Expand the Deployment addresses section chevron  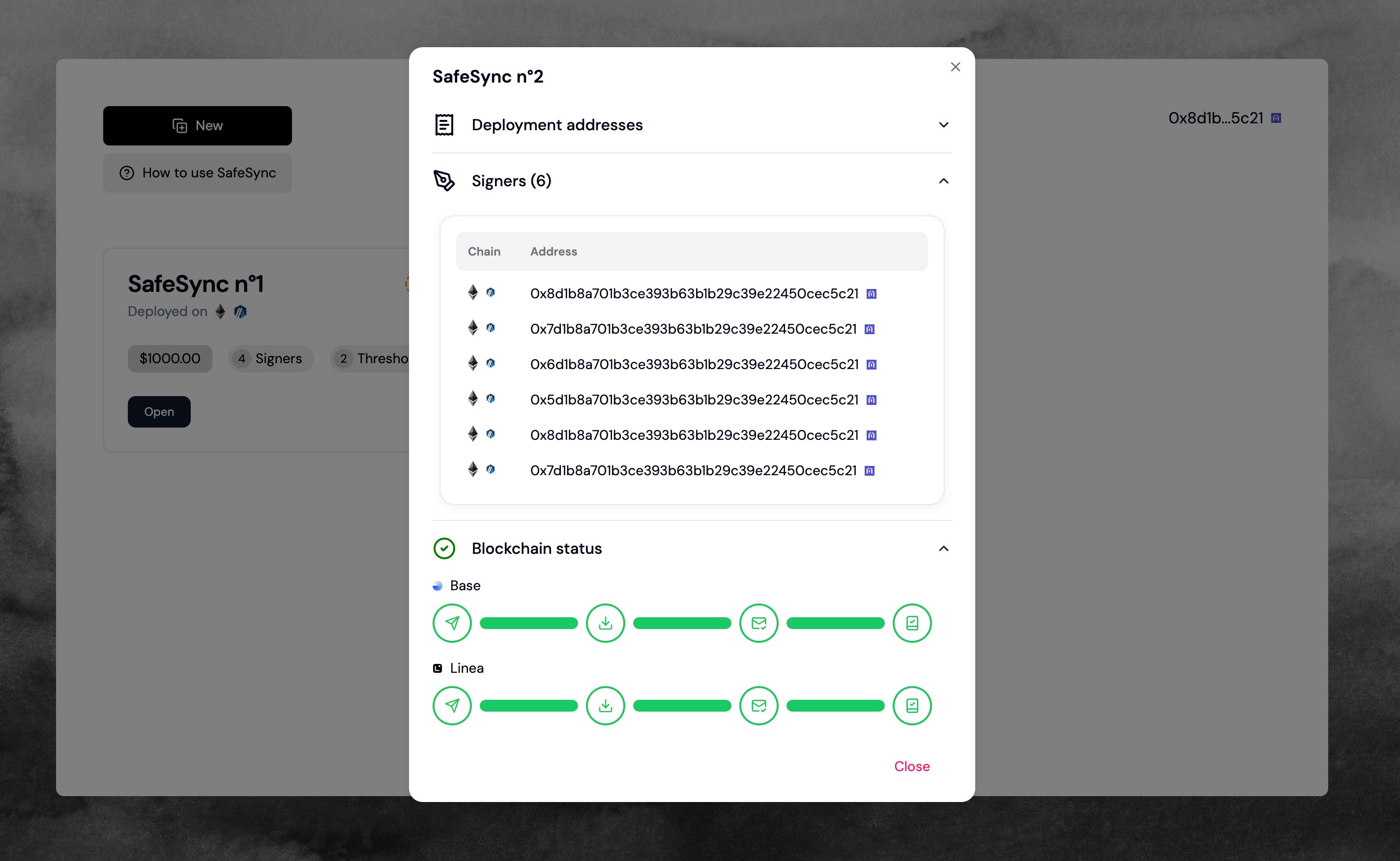tap(943, 125)
